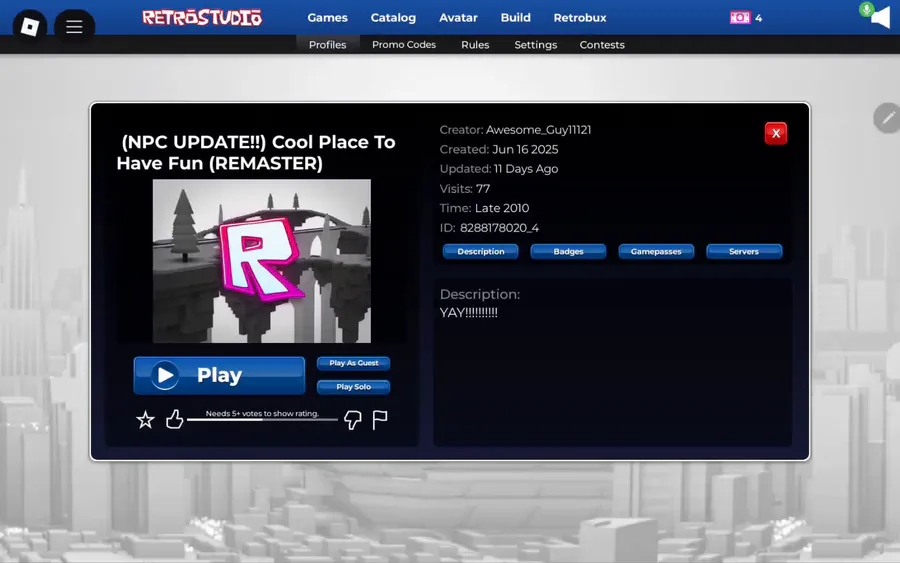Show the Description section
The image size is (900, 563).
pos(480,251)
